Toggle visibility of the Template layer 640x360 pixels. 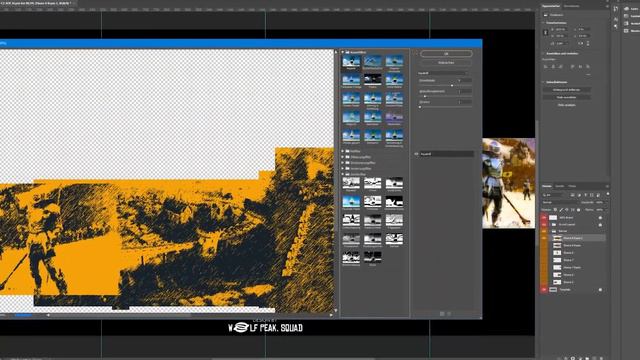coord(544,289)
